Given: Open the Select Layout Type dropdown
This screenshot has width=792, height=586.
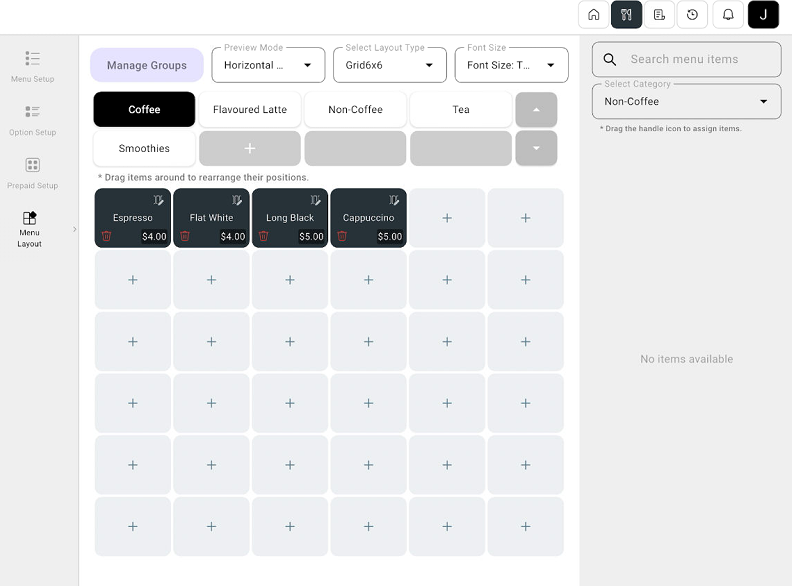Looking at the screenshot, I should coord(390,65).
